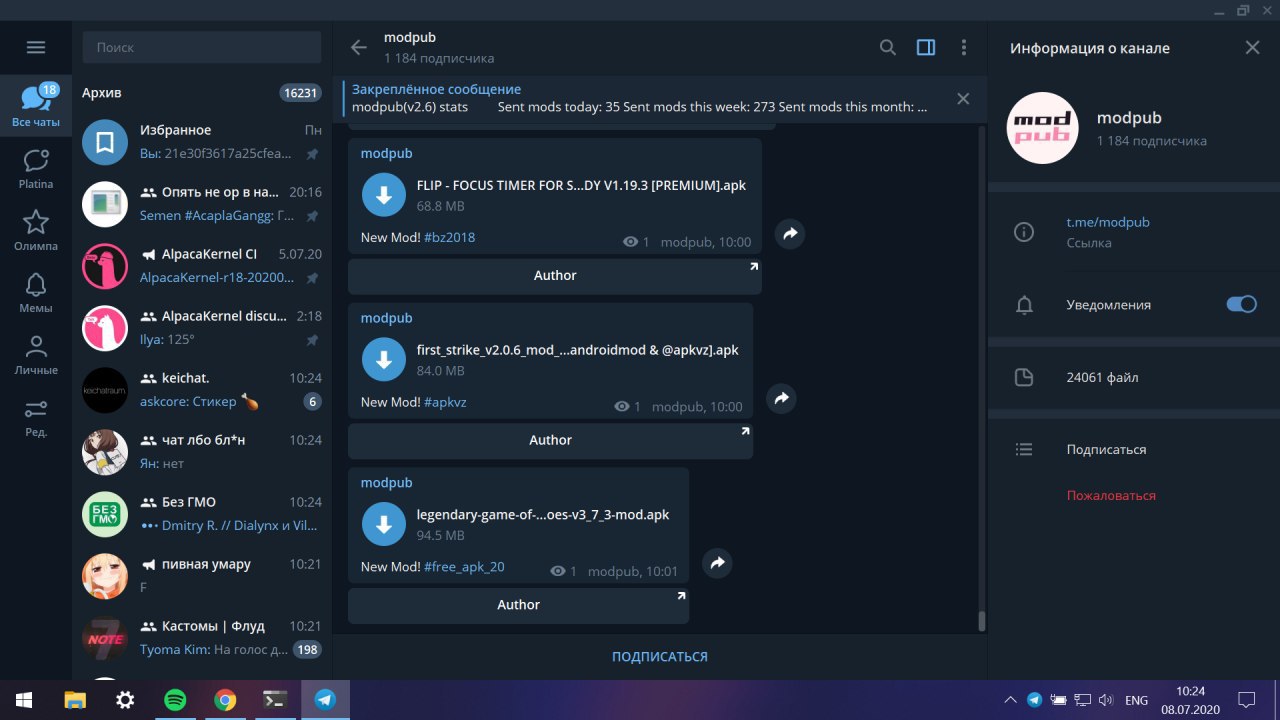This screenshot has width=1280, height=720.
Task: Click the modpub header channel title
Action: [410, 38]
